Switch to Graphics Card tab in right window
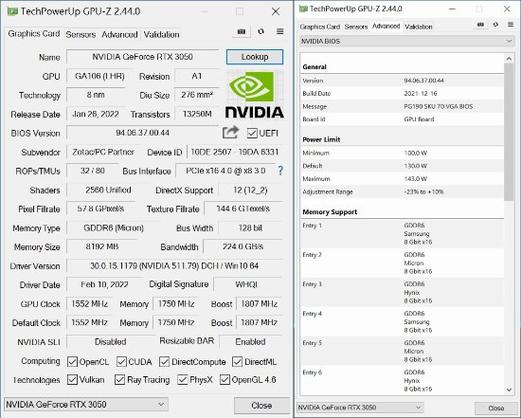Viewport: 521px width, 418px height. pyautogui.click(x=320, y=27)
